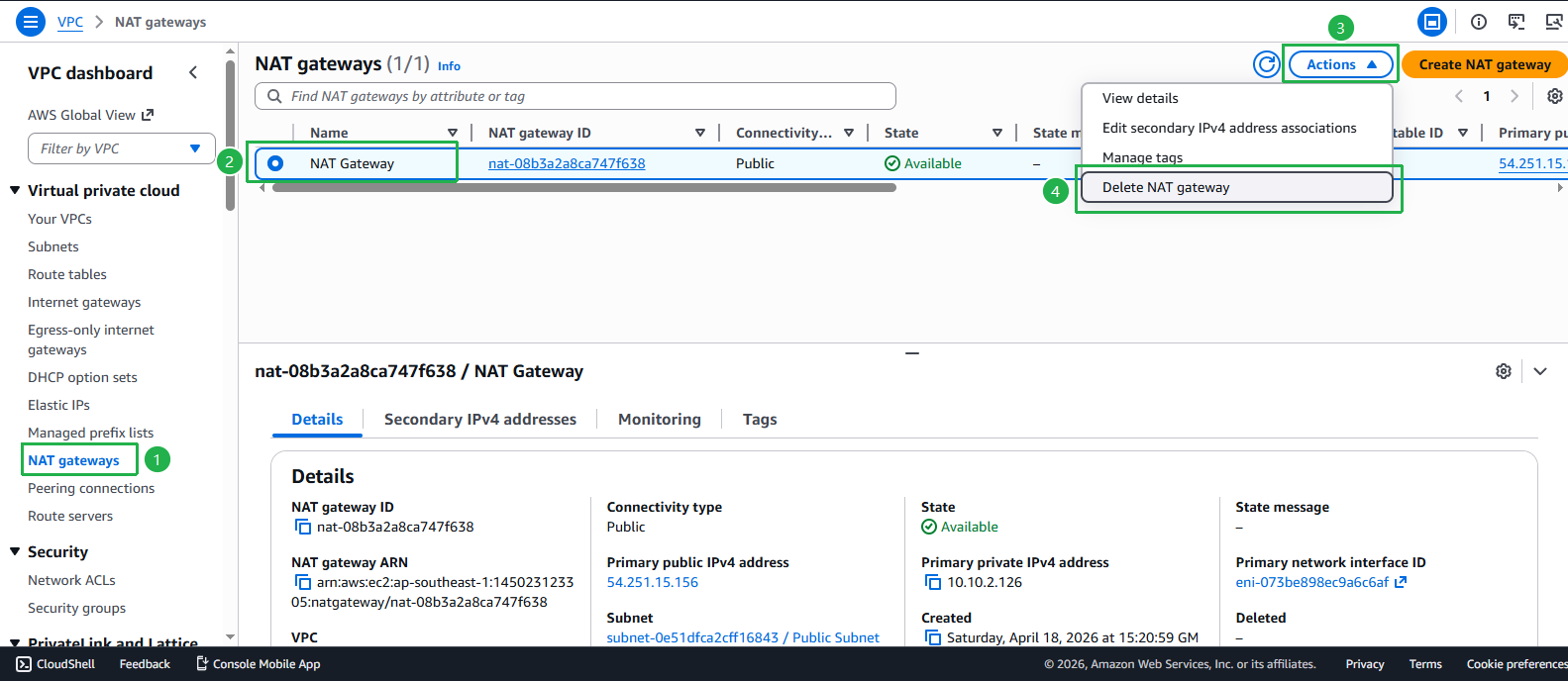Go to next page of results
Viewport: 1568px width, 681px height.
tap(1515, 96)
